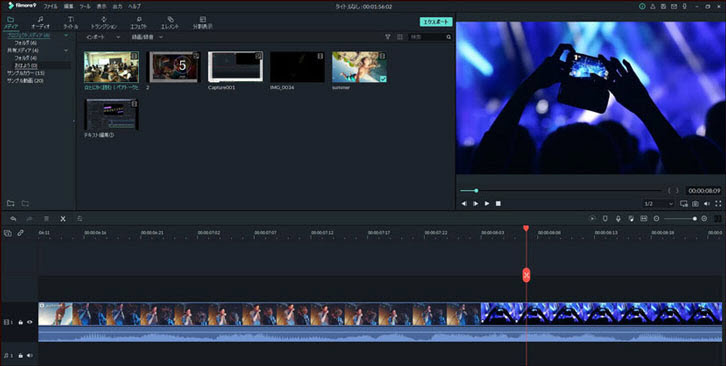The image size is (726, 366).
Task: Collapse the Project Media tree arrow
Action: 66,35
